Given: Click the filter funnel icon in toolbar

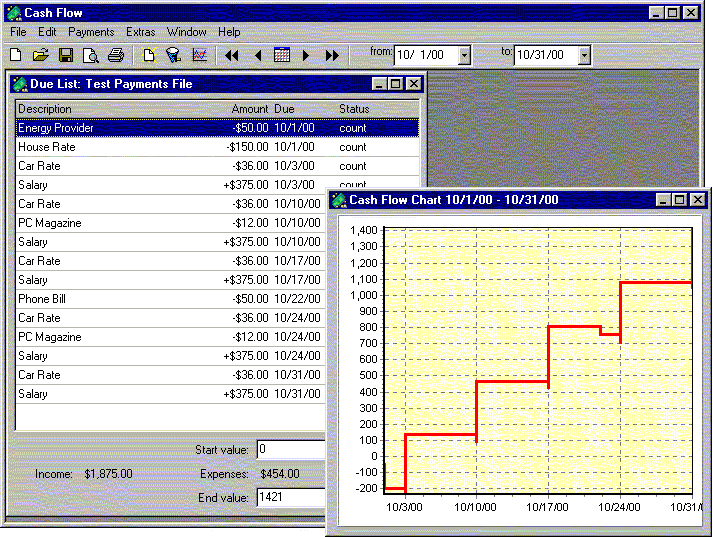Looking at the screenshot, I should 173,55.
